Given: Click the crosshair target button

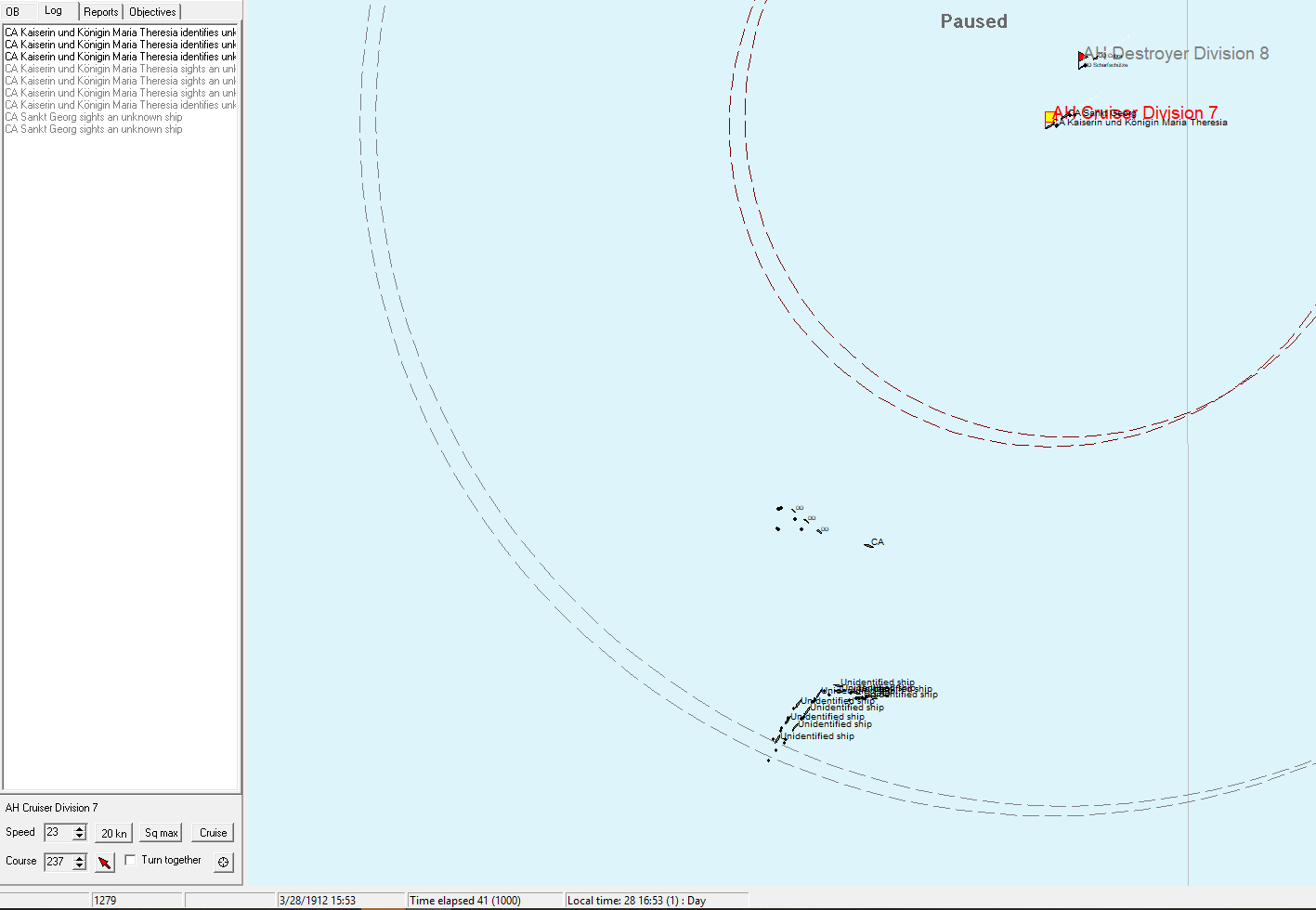Looking at the screenshot, I should tap(223, 863).
